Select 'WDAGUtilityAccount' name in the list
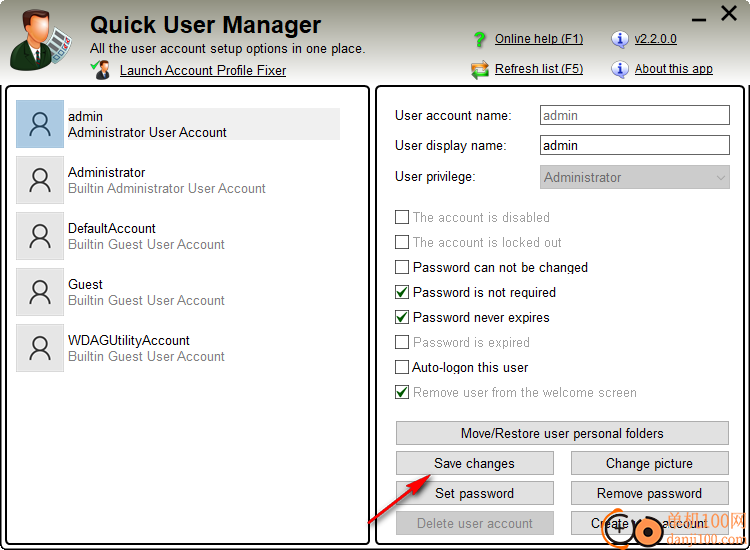Screen dimensions: 750x550 (129, 340)
